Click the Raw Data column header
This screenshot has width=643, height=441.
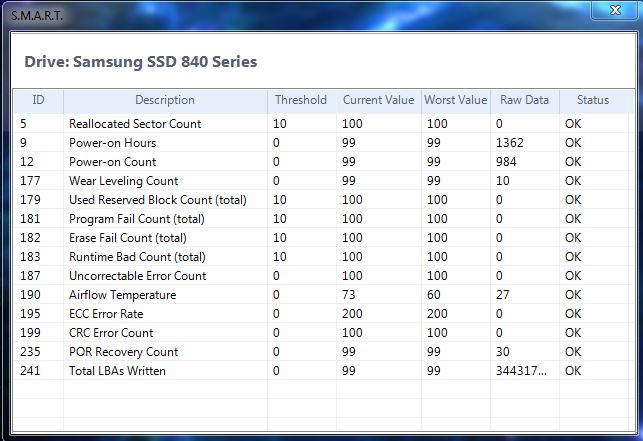524,101
